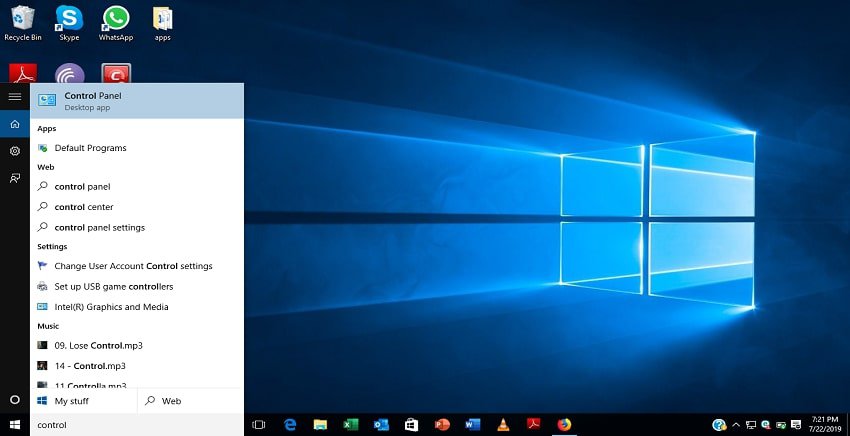Launch Microsoft Edge from the taskbar

point(290,425)
